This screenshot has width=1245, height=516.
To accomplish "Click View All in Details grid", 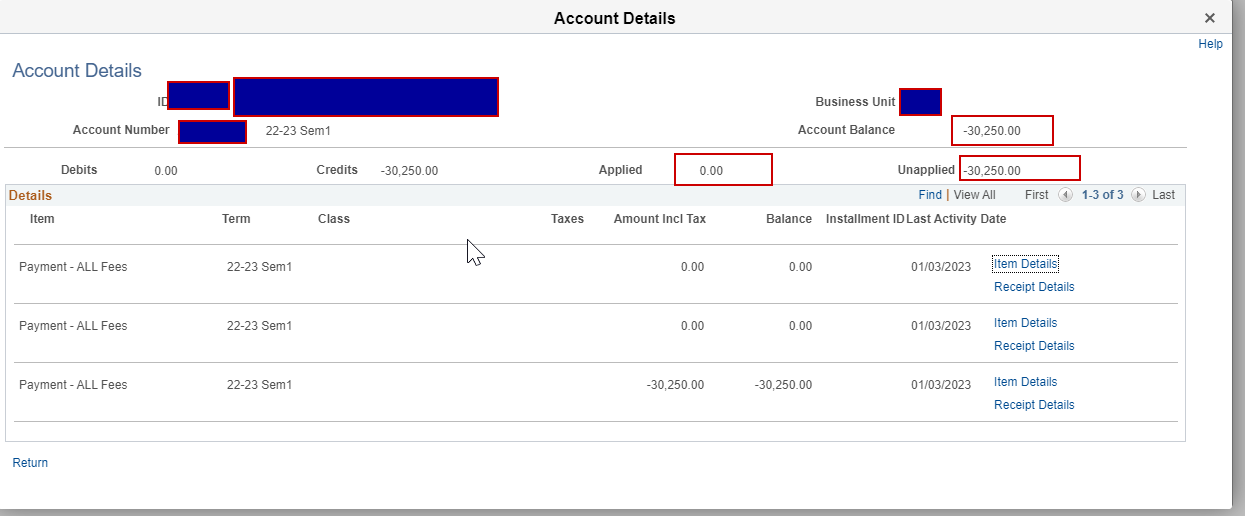I will tap(974, 195).
